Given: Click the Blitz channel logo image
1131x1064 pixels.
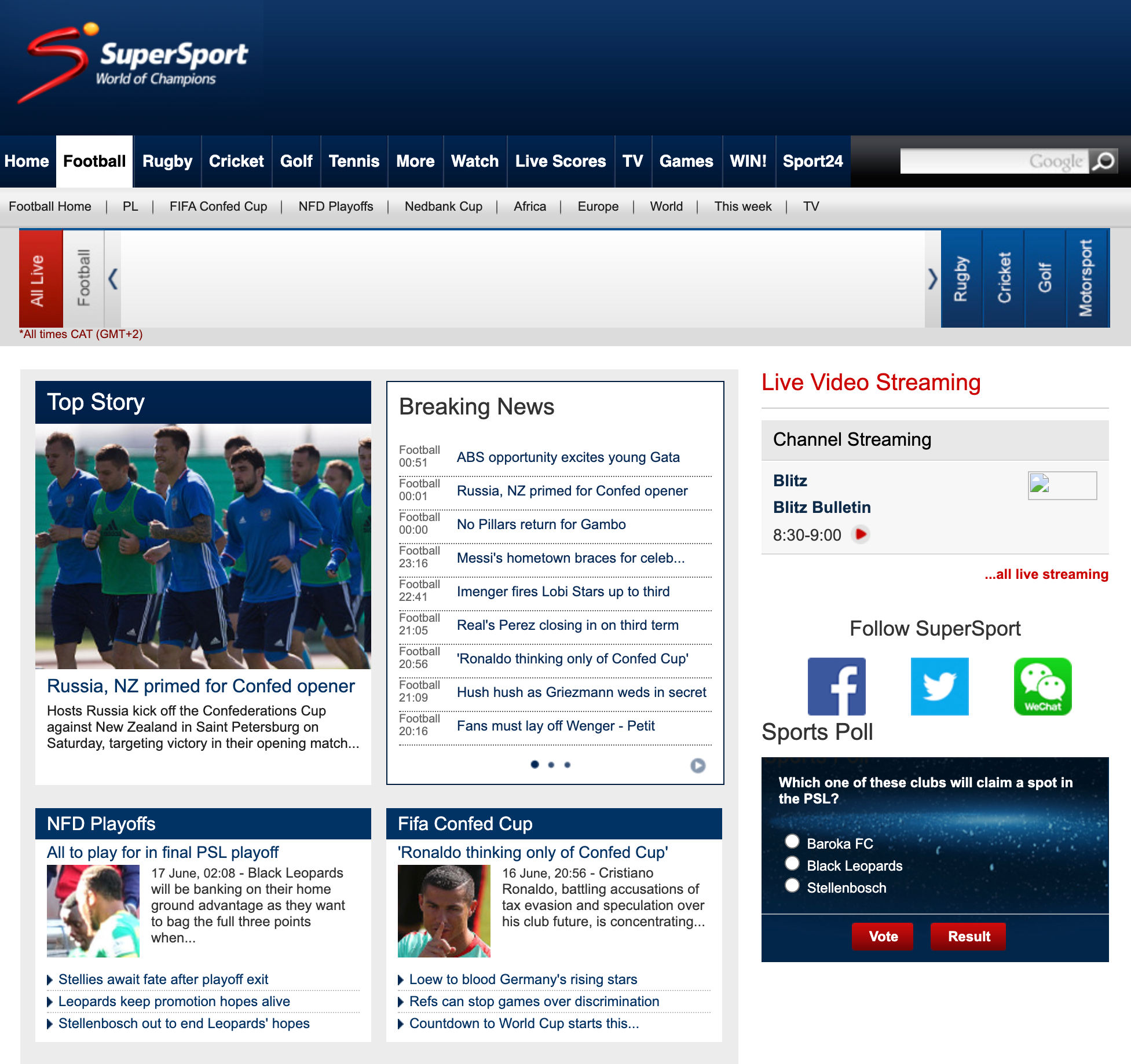Looking at the screenshot, I should tap(1062, 485).
